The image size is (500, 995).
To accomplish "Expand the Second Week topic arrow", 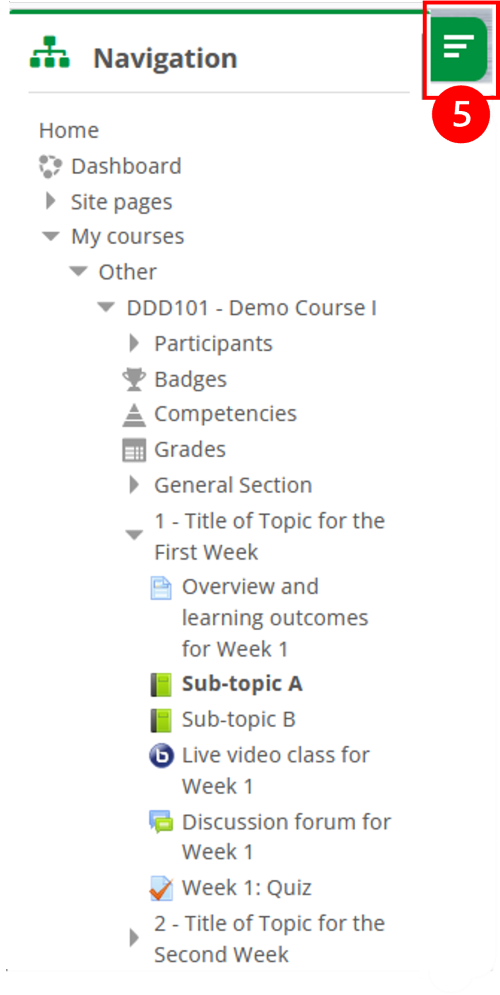I will 134,938.
